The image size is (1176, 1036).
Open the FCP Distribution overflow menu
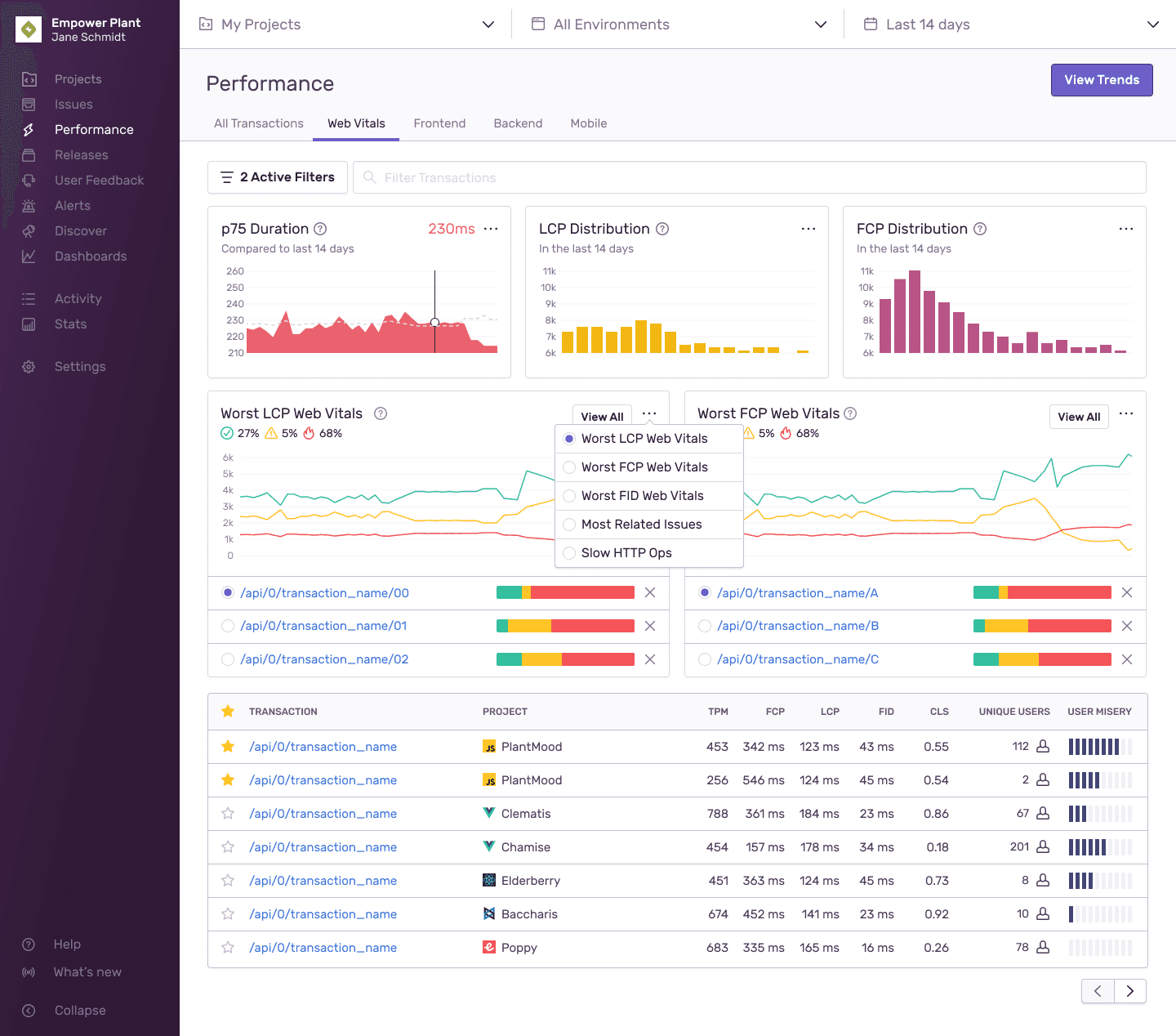[1126, 229]
